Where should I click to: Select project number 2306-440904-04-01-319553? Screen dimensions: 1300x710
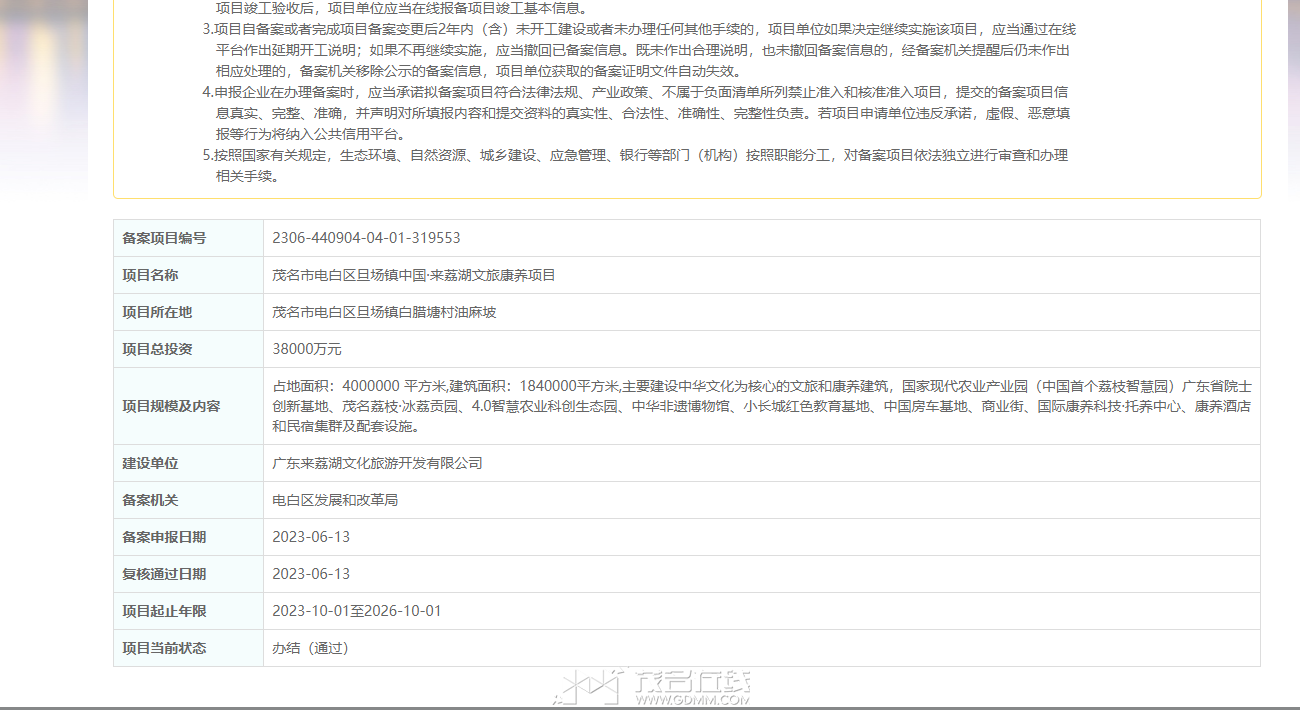[x=366, y=238]
